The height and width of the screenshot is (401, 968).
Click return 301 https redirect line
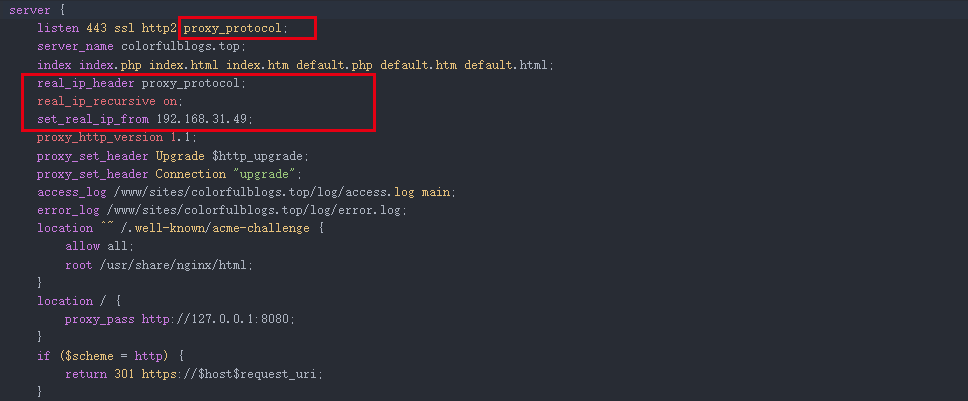(x=194, y=374)
